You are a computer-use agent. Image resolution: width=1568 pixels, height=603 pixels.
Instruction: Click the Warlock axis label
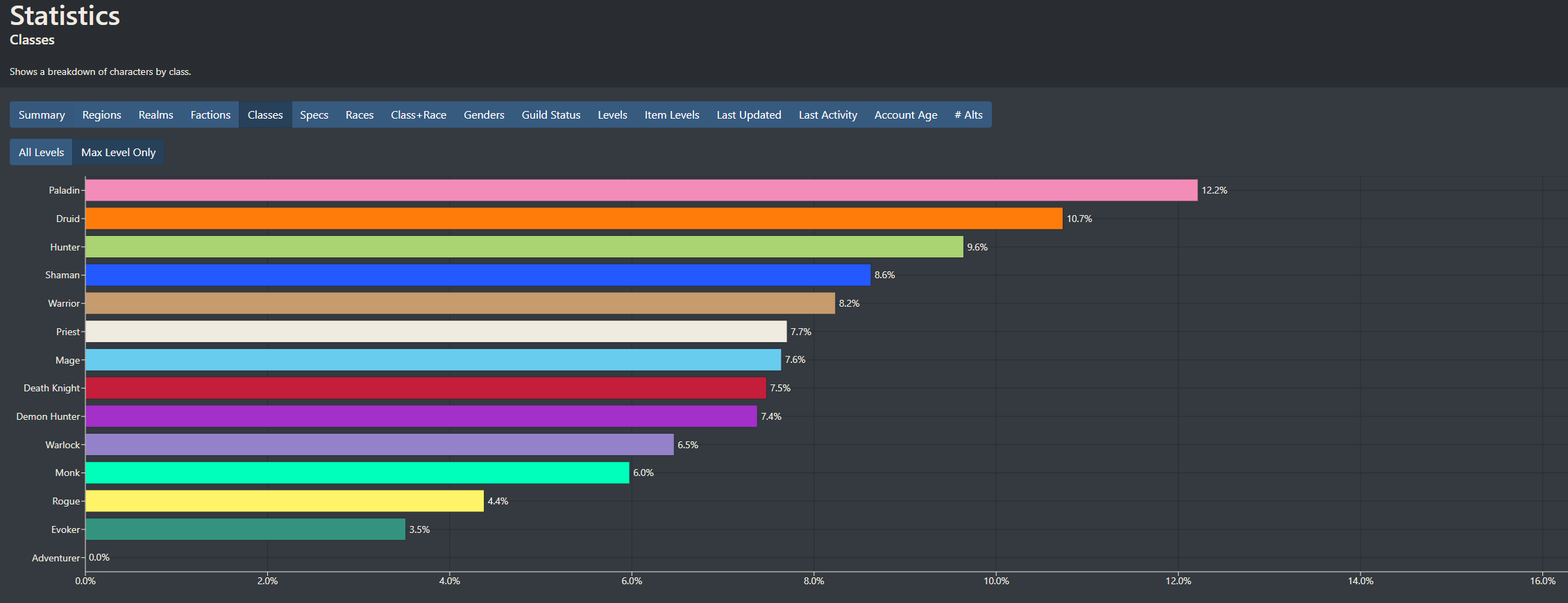tap(62, 445)
